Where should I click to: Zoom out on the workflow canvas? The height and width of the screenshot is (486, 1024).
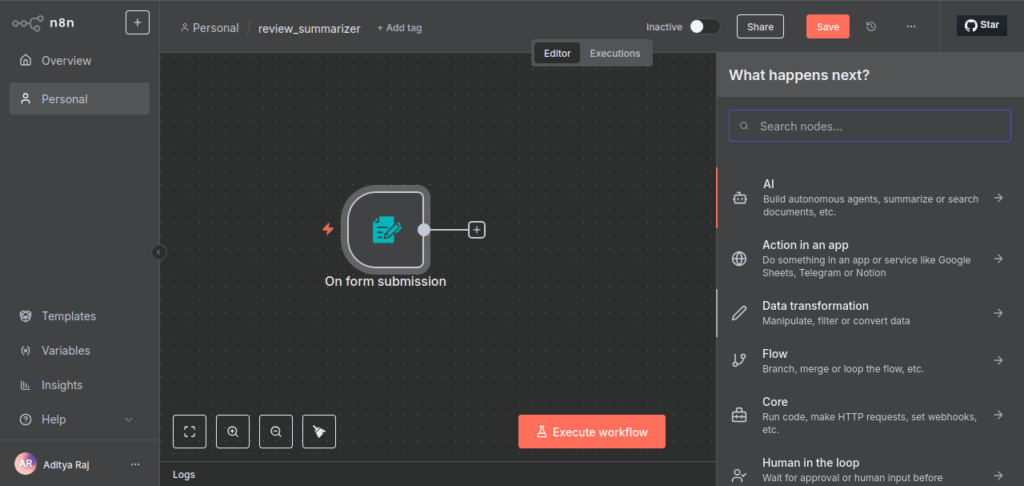276,431
